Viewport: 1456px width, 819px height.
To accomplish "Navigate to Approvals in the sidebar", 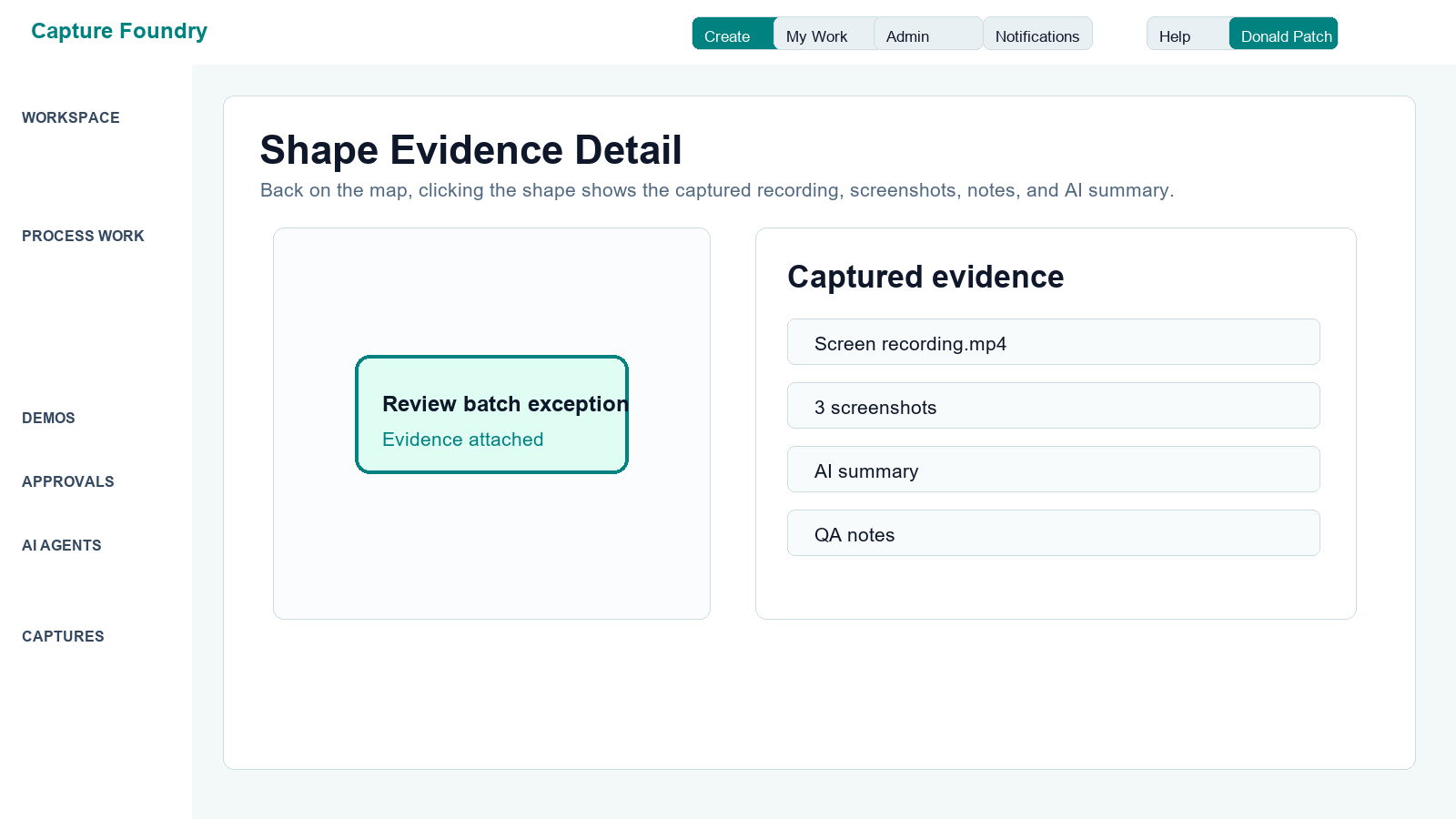I will click(68, 481).
